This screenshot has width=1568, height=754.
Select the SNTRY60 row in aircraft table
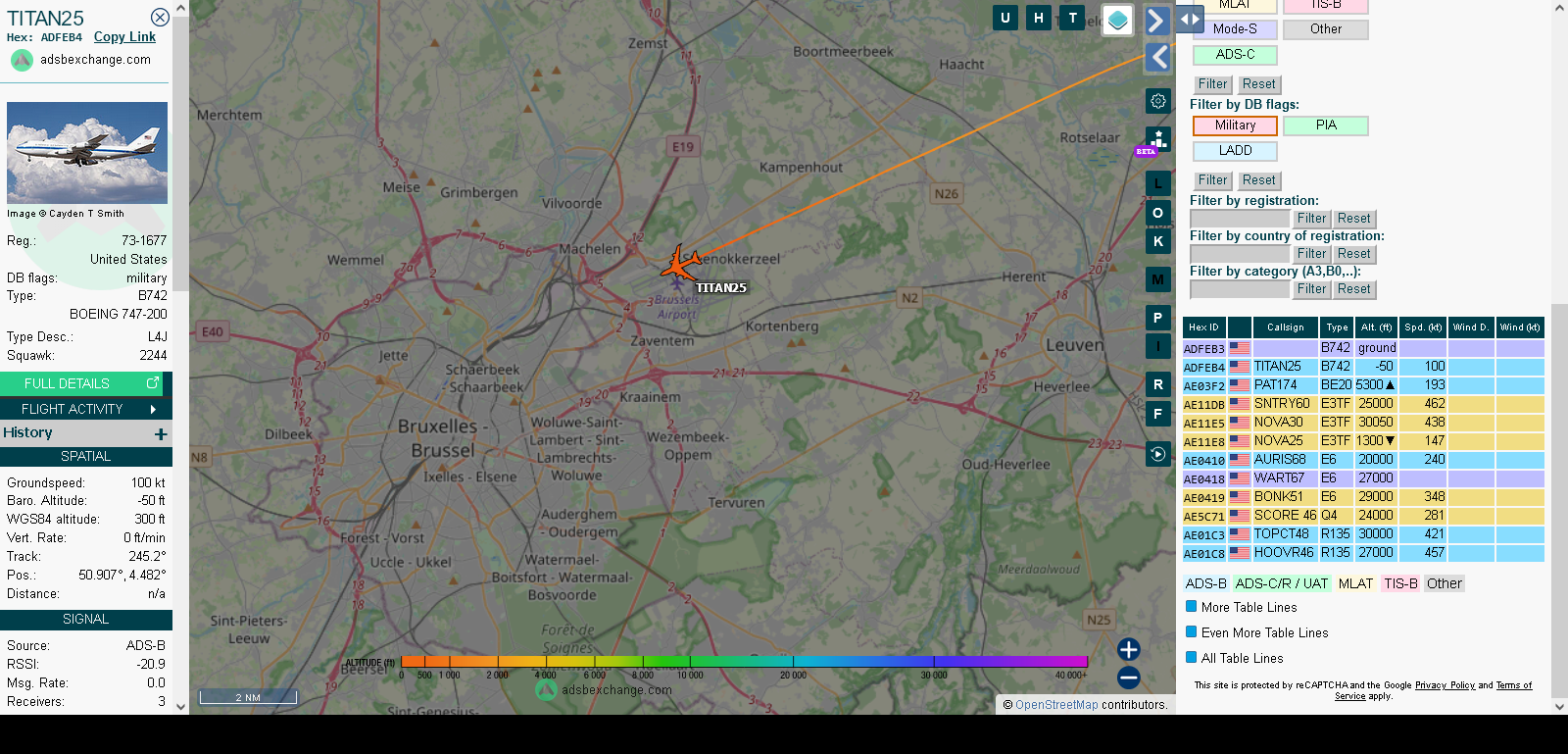pyautogui.click(x=1363, y=404)
